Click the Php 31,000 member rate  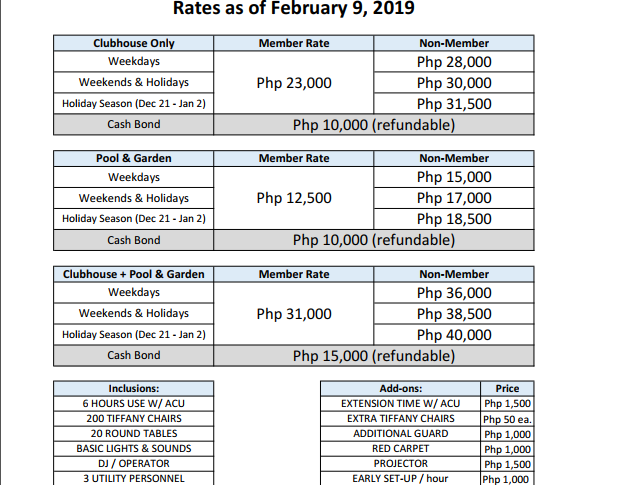294,314
